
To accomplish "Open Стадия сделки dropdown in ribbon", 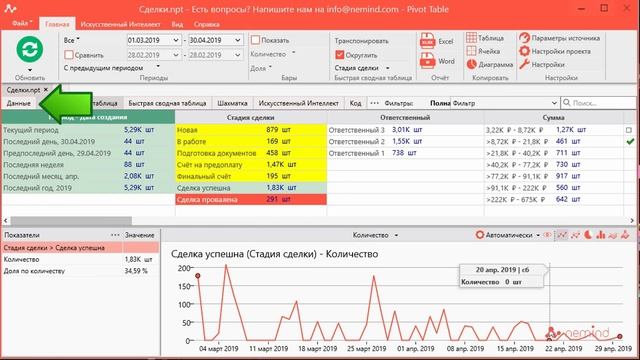I will coord(387,68).
